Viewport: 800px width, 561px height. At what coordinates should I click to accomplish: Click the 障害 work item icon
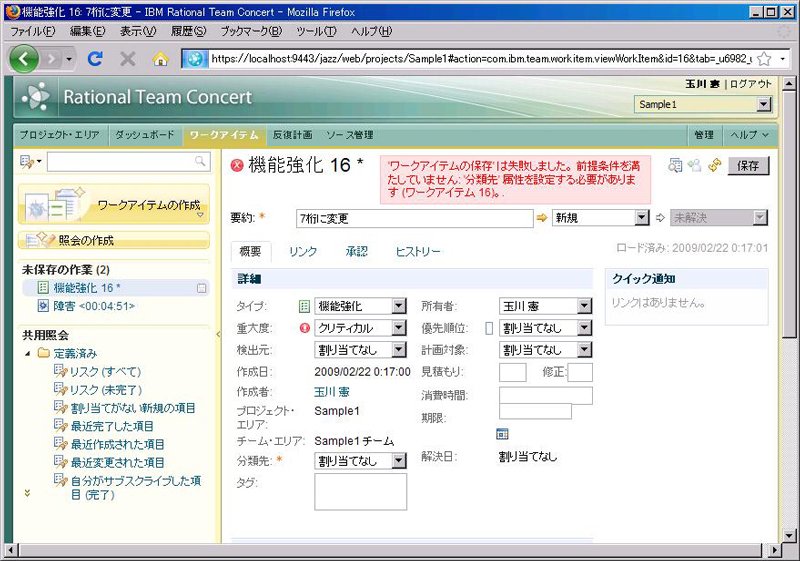tap(43, 305)
